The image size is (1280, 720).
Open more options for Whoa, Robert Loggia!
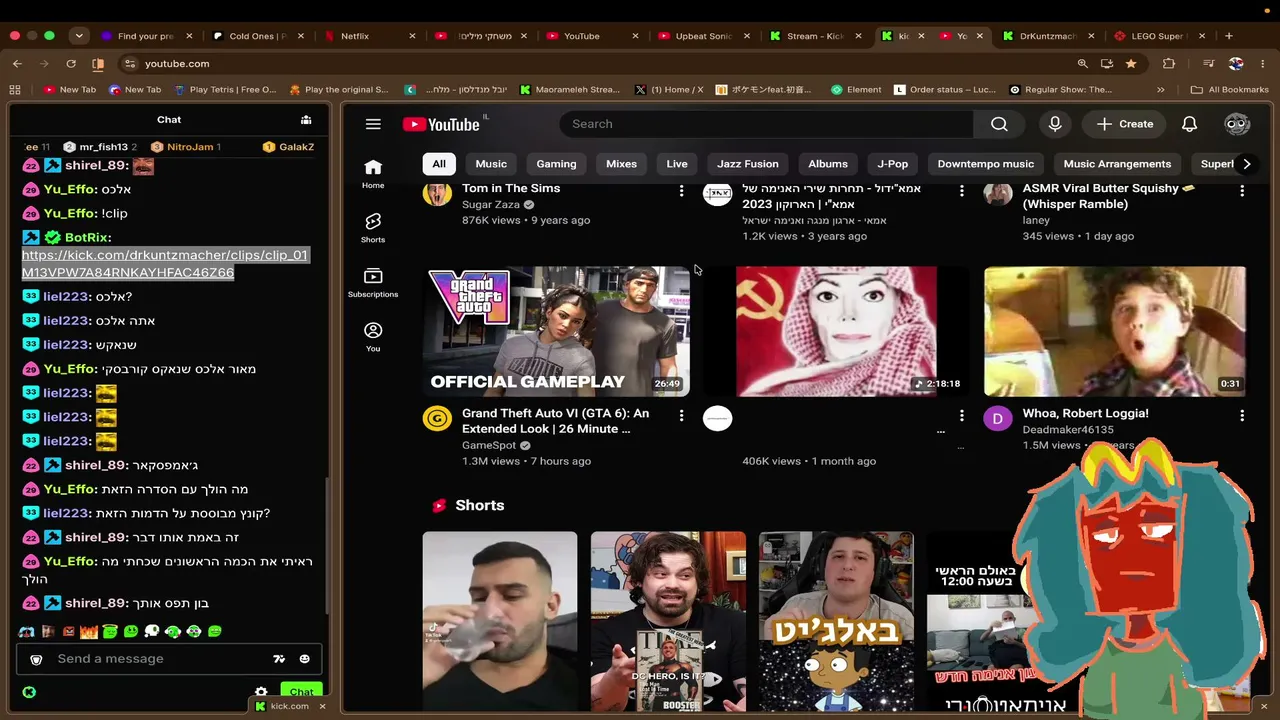(1242, 415)
